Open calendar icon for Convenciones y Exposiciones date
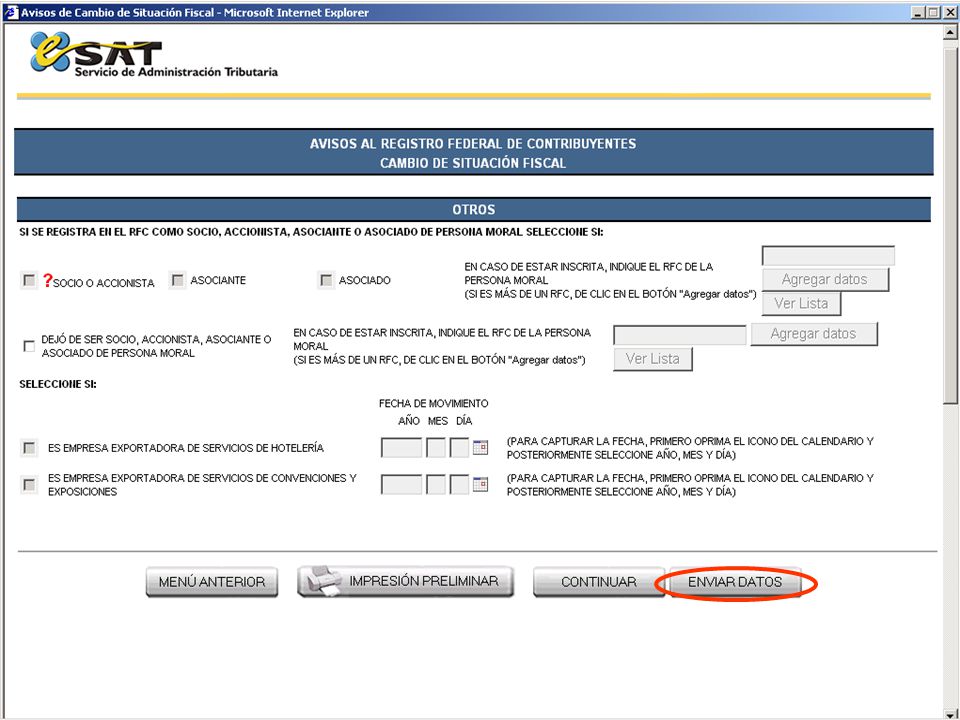Screen dimensions: 960x720 481,484
